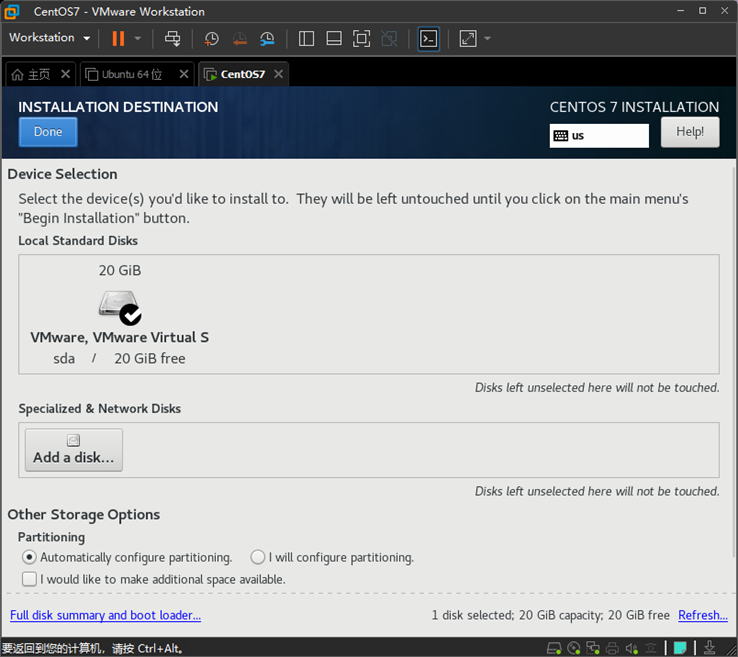Open the console view icon
738x657 pixels.
point(429,39)
